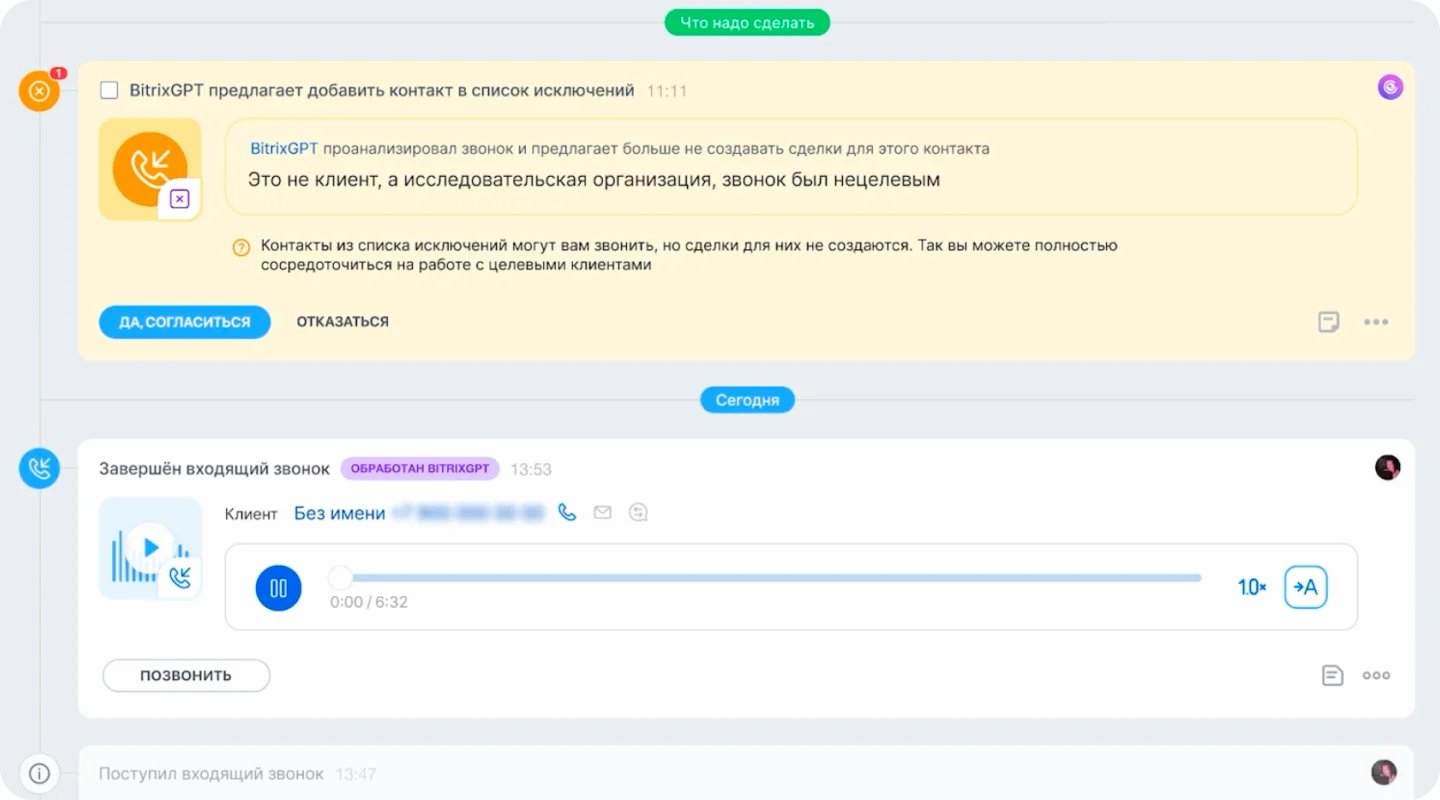The width and height of the screenshot is (1440, 800).
Task: Click the 13:53 timestamp
Action: (531, 469)
